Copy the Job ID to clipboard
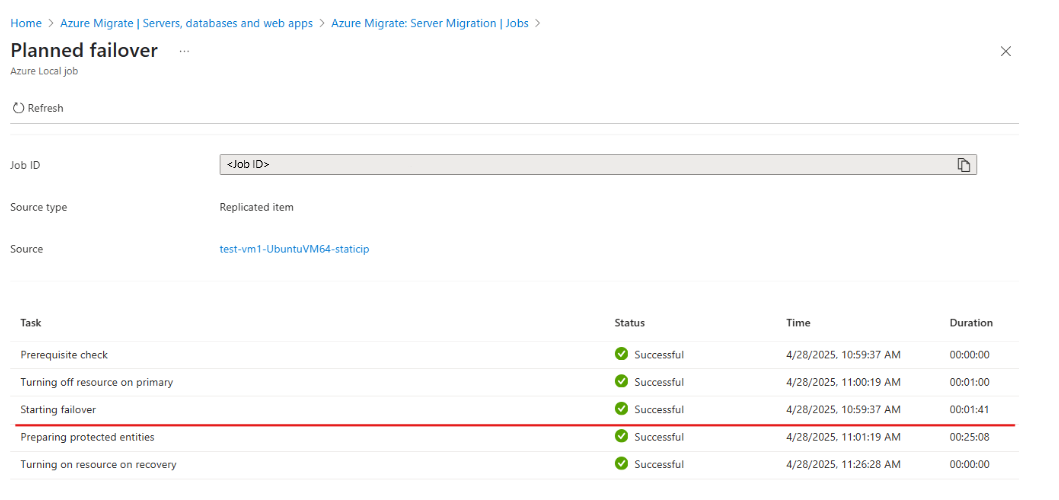This screenshot has height=500, width=1059. click(x=964, y=165)
